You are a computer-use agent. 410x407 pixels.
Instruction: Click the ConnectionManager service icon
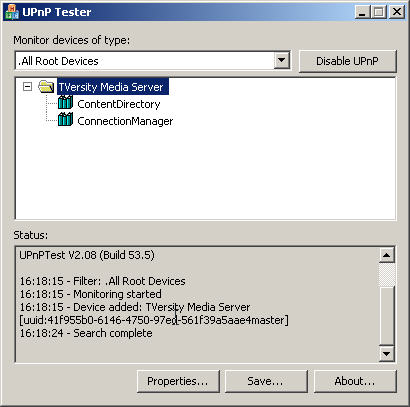click(65, 119)
